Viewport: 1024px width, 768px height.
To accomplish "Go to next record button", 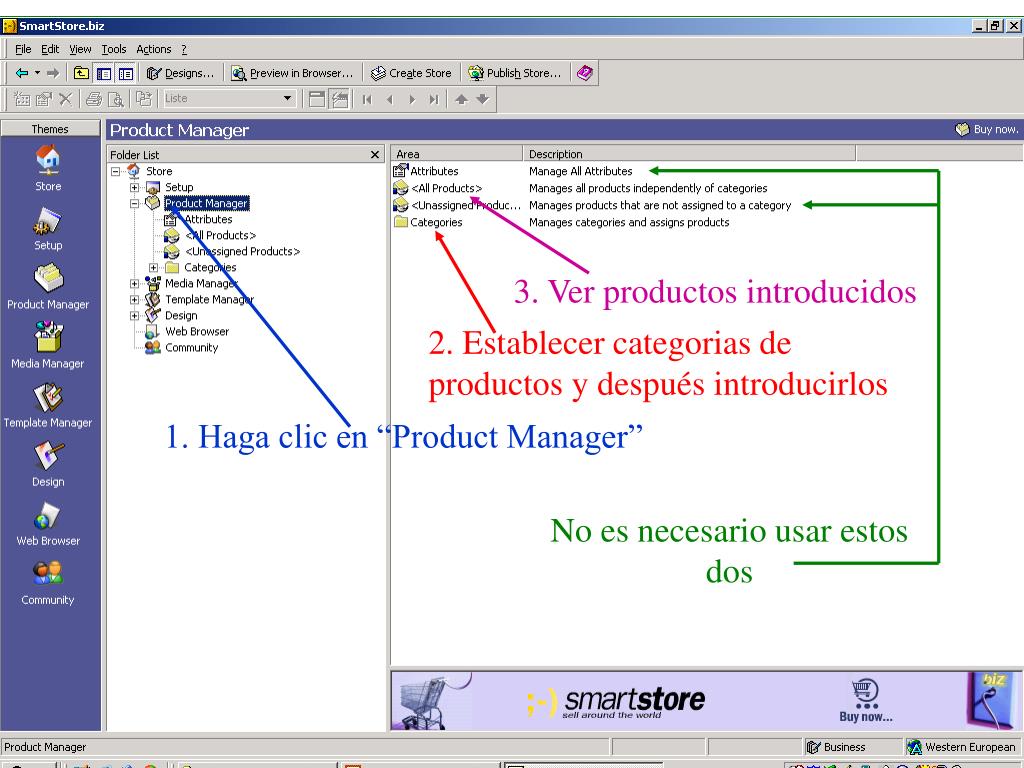I will pos(412,99).
